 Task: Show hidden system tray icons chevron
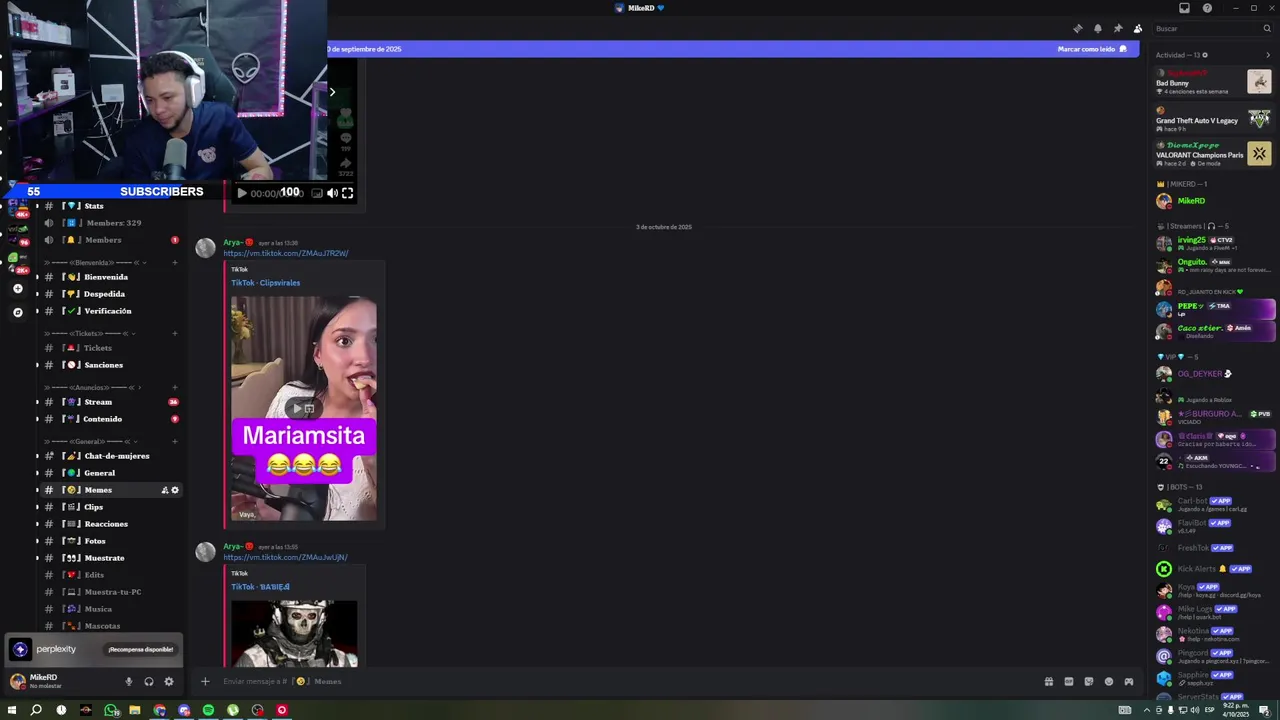[1148, 710]
